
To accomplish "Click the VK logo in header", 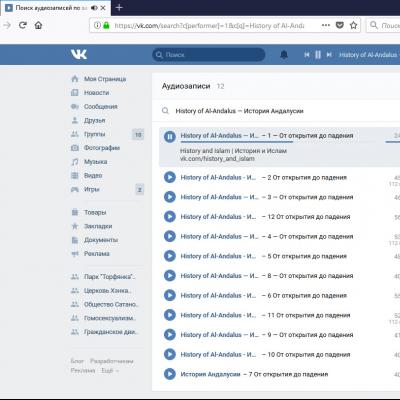I will coord(79,55).
